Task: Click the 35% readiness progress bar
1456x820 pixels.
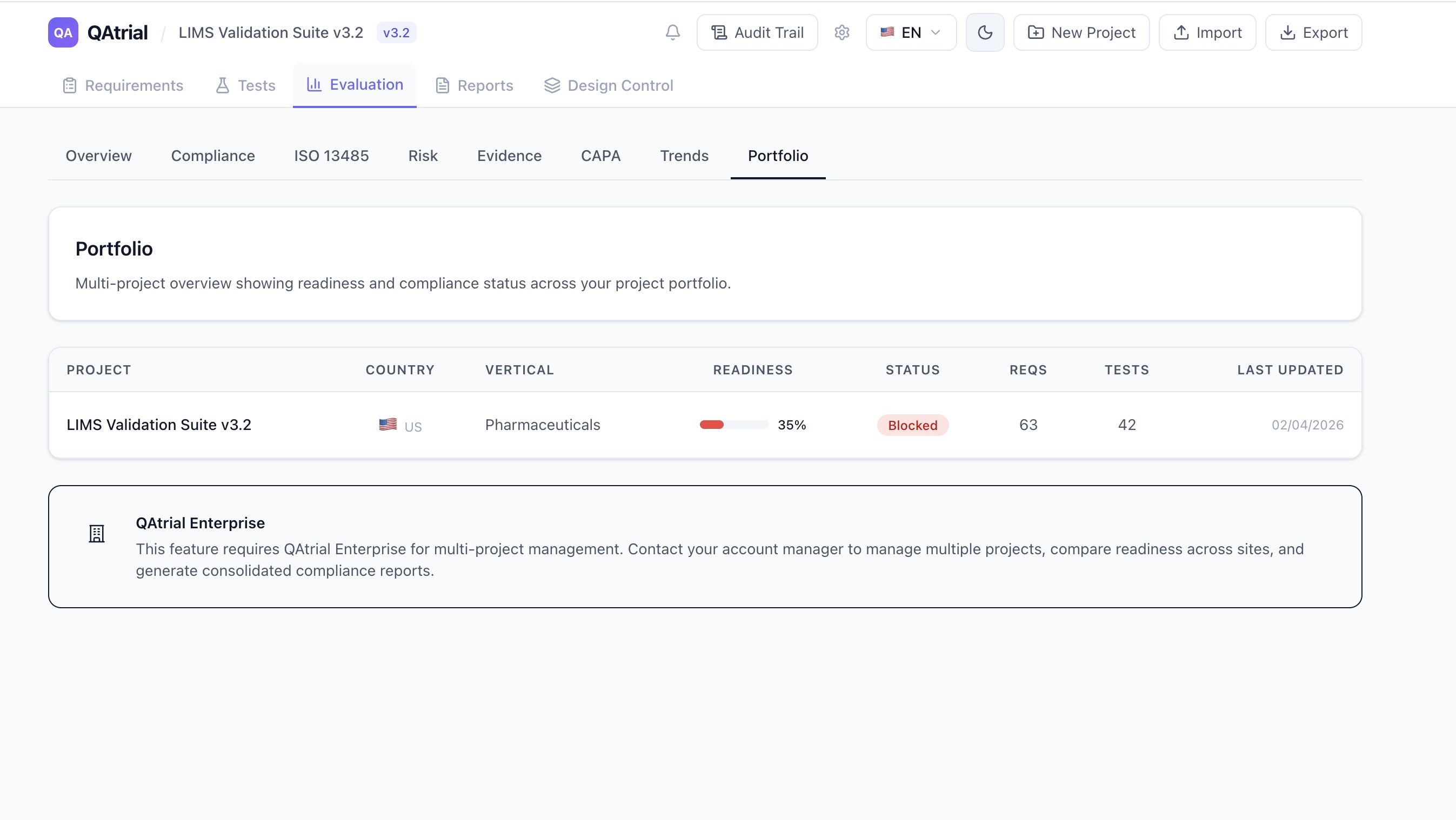Action: 733,425
